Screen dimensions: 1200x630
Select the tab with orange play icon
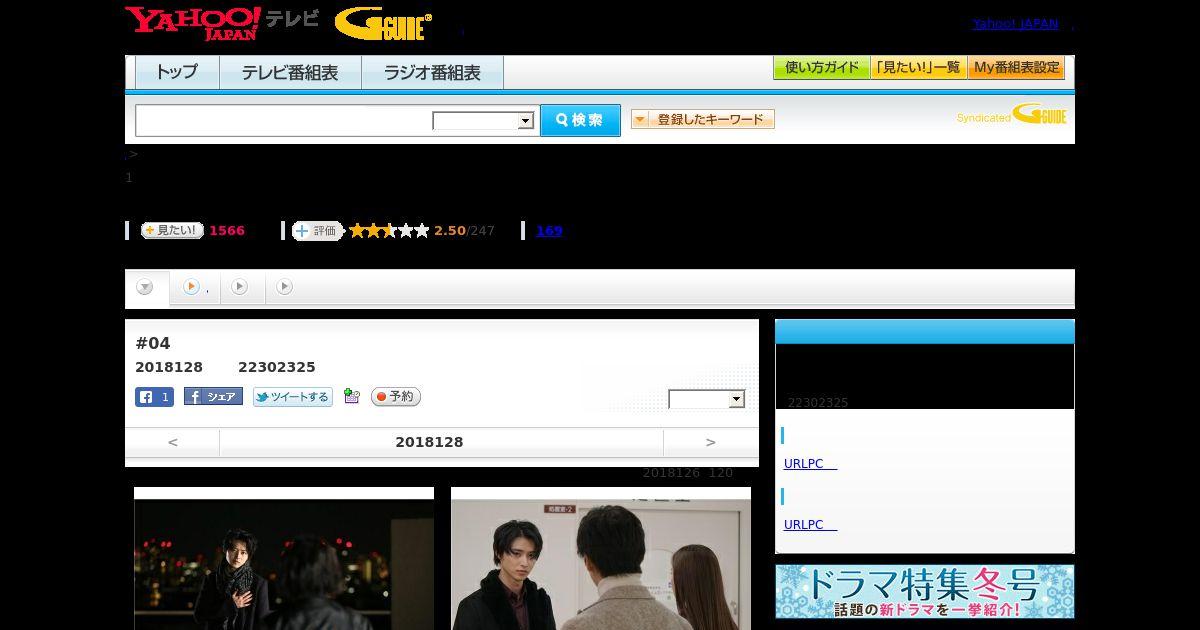point(194,287)
